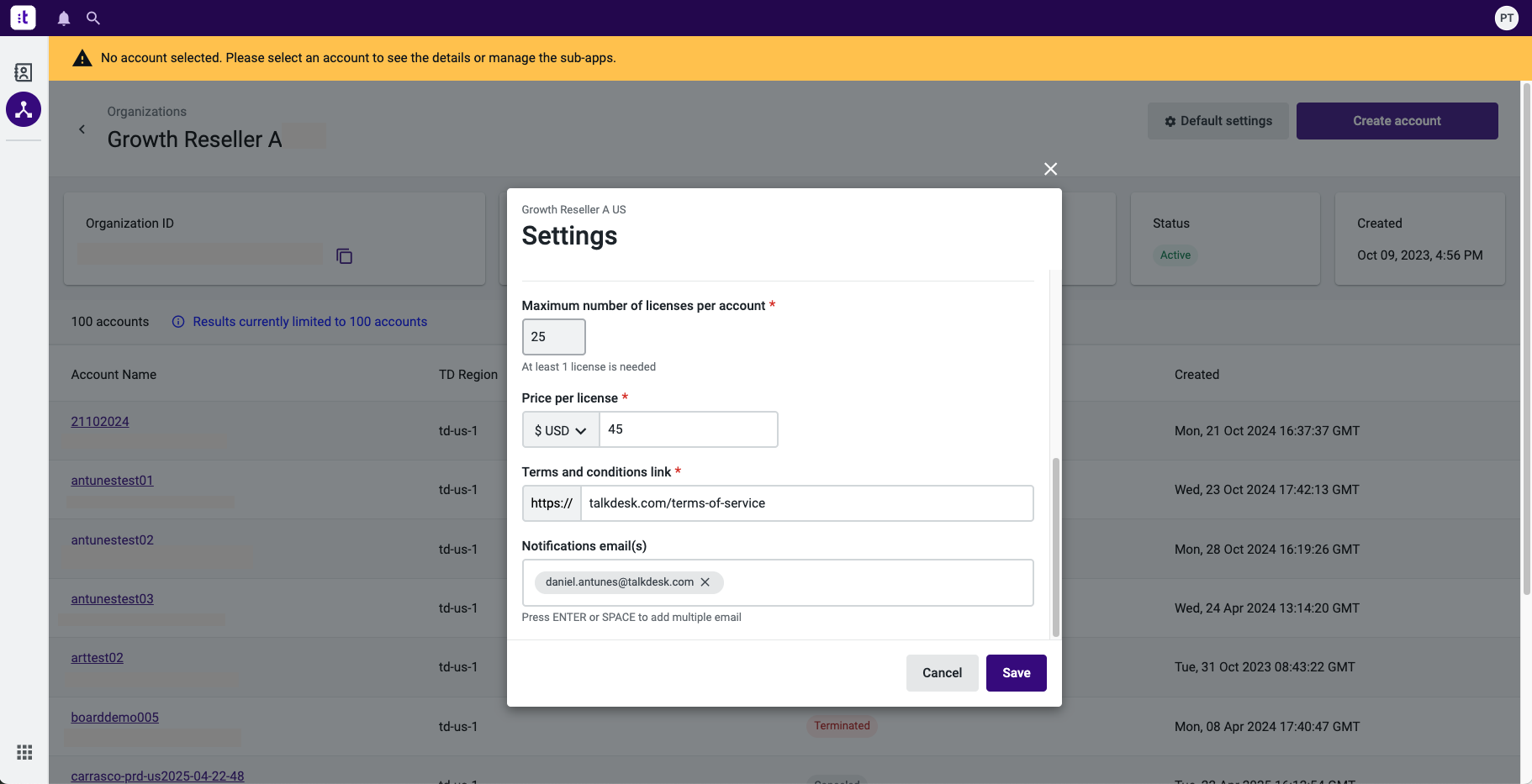The height and width of the screenshot is (784, 1532).
Task: Cancel the settings dialog
Action: [x=942, y=673]
